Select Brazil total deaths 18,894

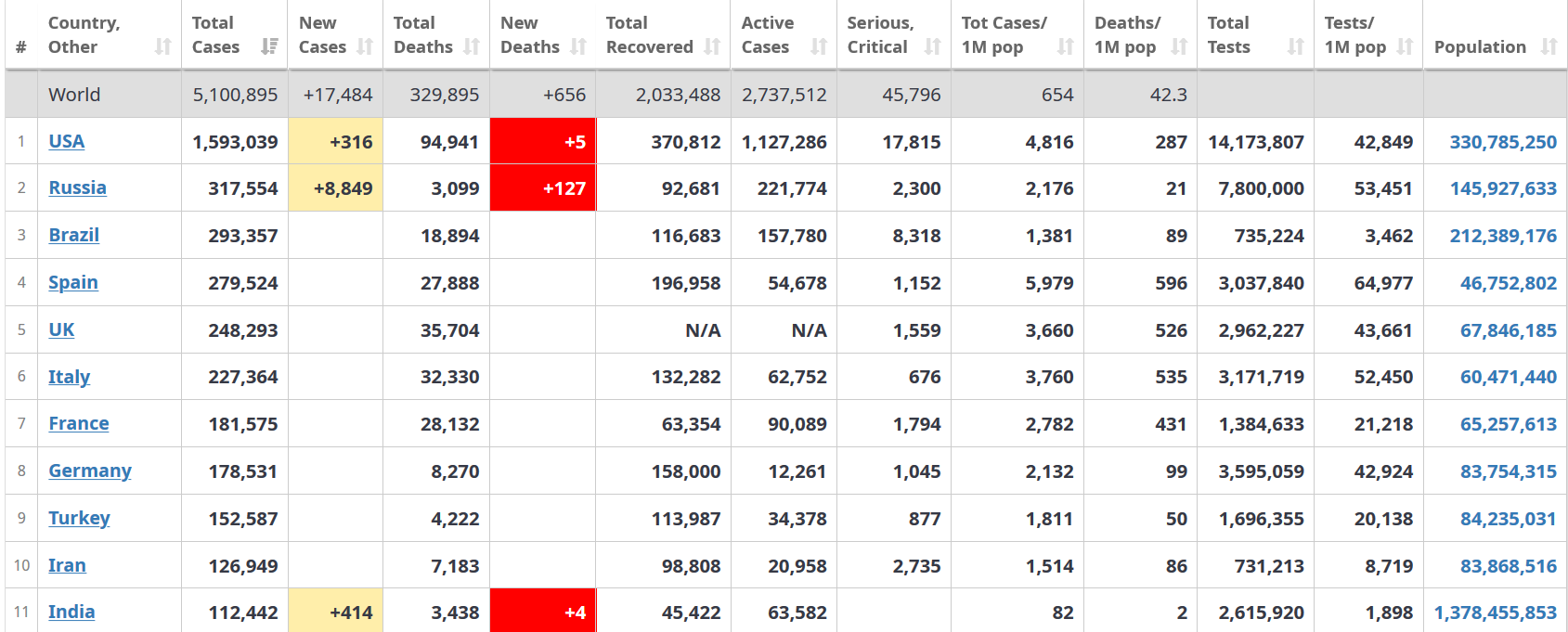point(450,236)
